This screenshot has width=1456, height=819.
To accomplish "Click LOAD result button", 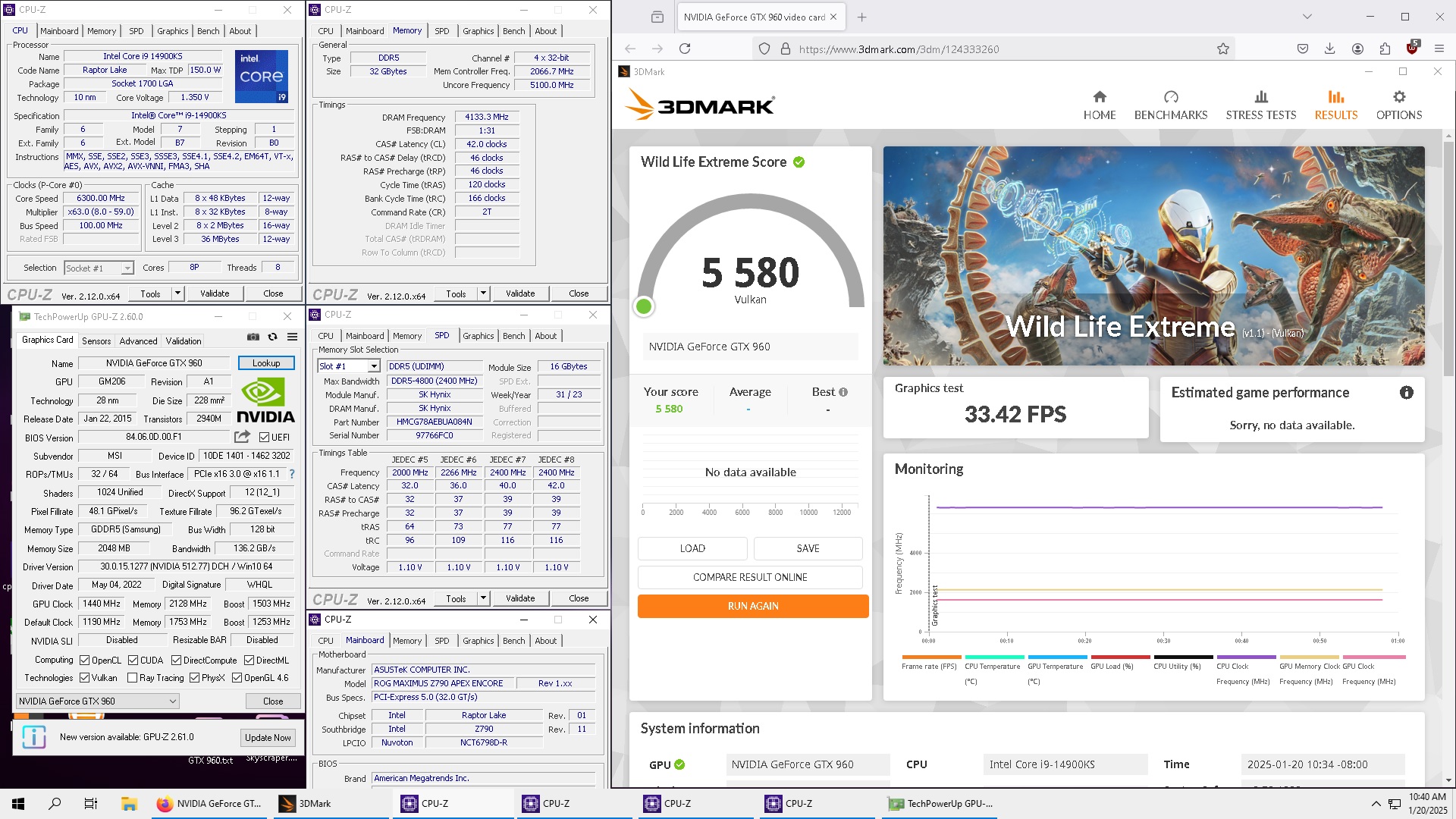I will click(x=692, y=548).
